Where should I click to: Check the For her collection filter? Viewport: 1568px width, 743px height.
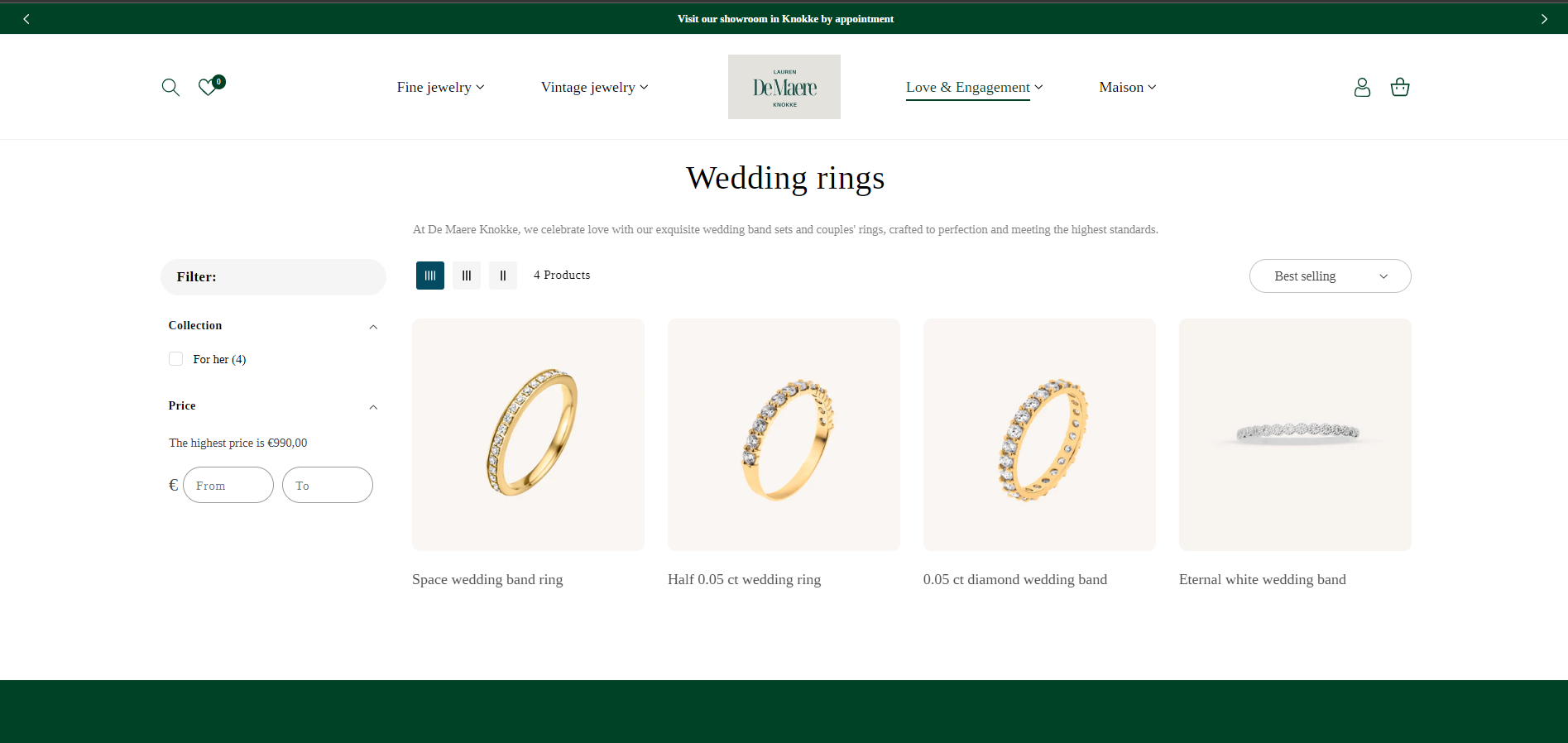tap(175, 358)
